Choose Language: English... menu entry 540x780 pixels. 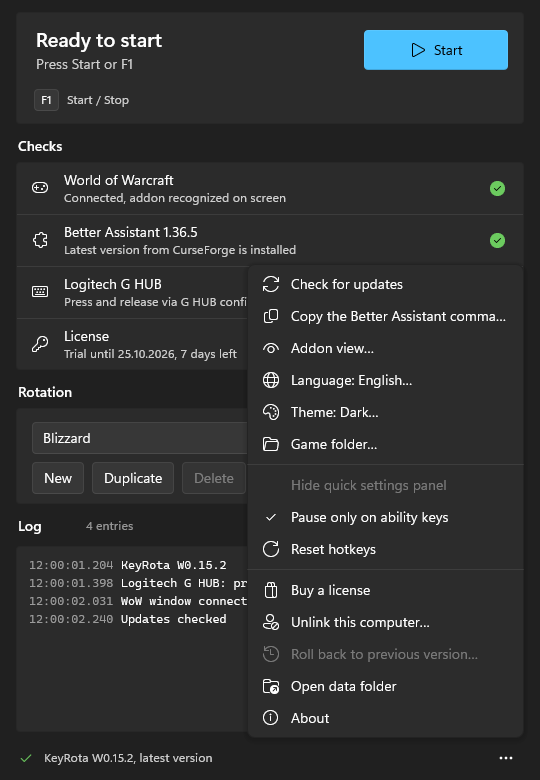point(385,380)
